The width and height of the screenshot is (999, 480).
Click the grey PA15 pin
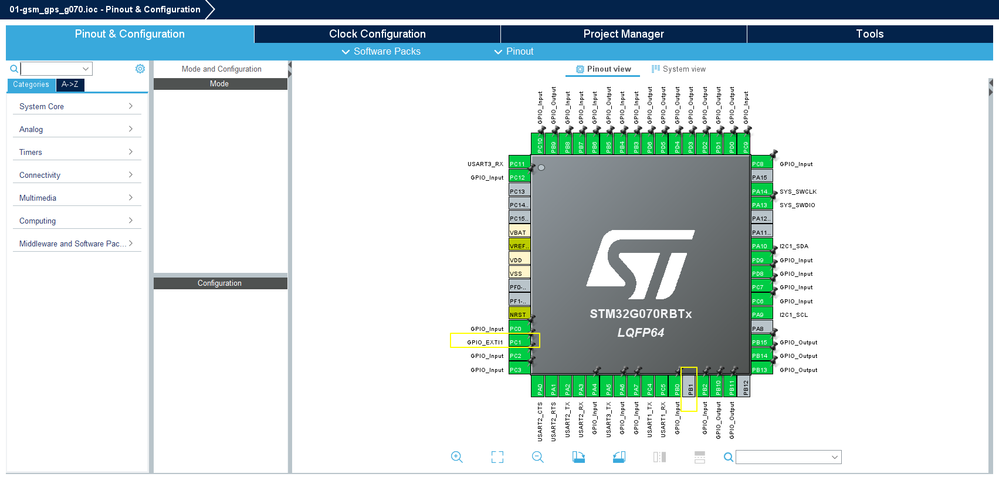(x=762, y=177)
